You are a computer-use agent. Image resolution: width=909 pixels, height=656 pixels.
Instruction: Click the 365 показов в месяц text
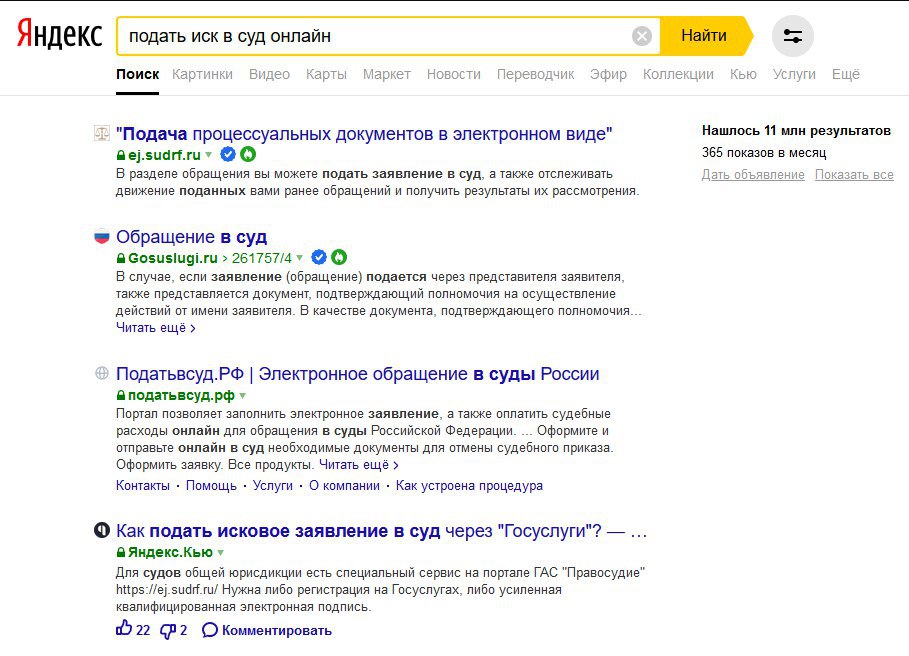coord(764,152)
